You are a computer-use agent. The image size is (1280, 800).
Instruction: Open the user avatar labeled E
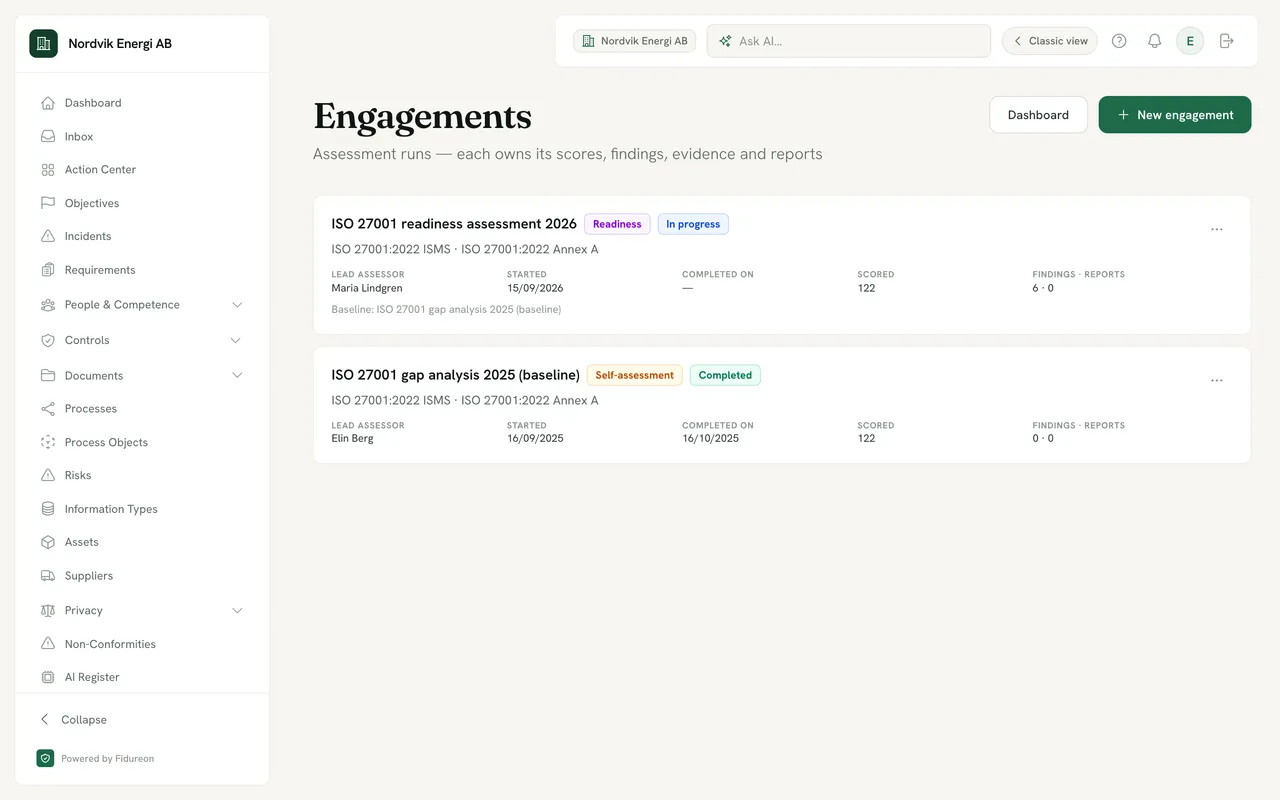coord(1190,41)
